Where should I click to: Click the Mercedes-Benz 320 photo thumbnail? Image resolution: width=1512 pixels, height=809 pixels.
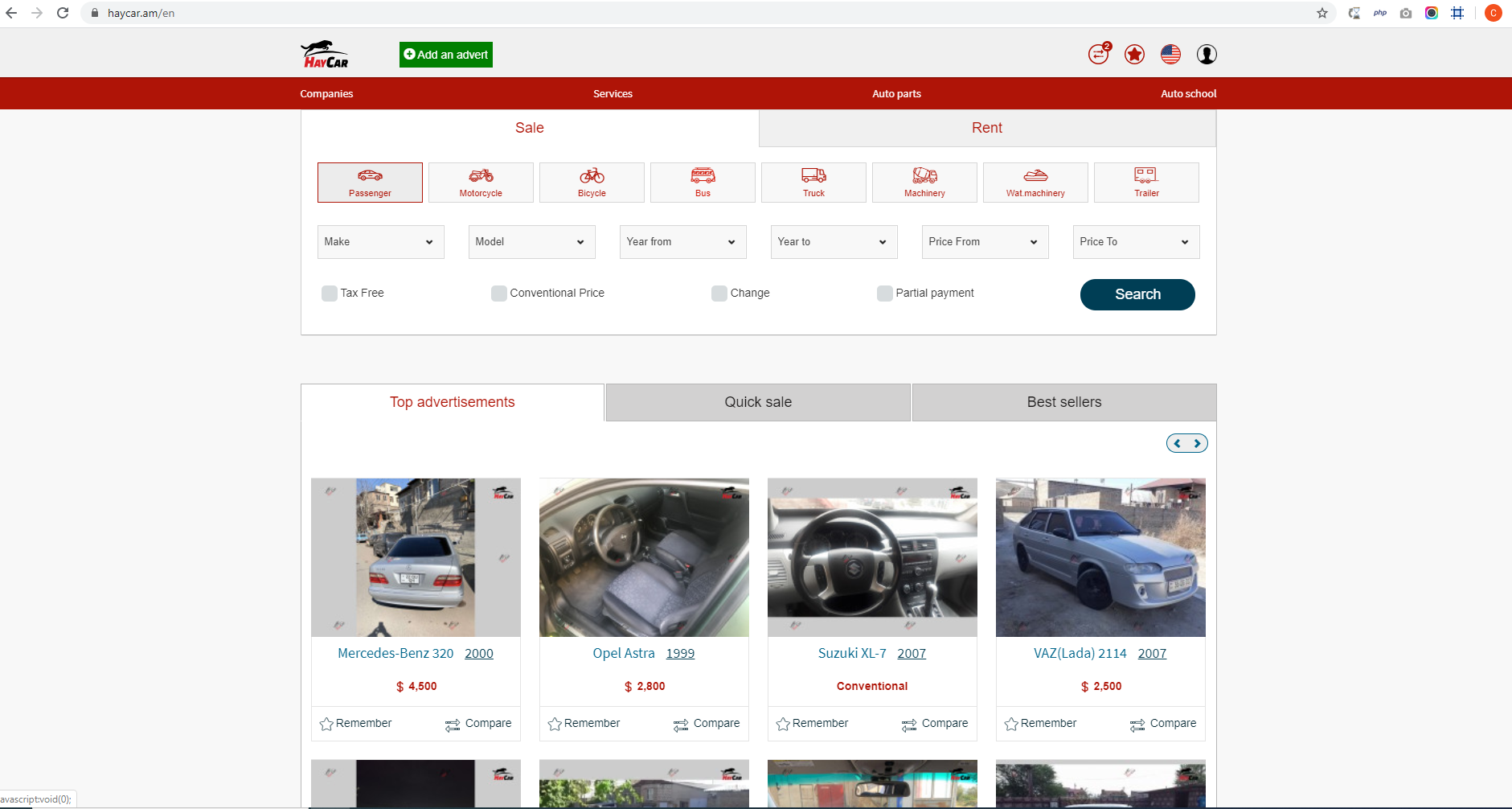click(416, 557)
